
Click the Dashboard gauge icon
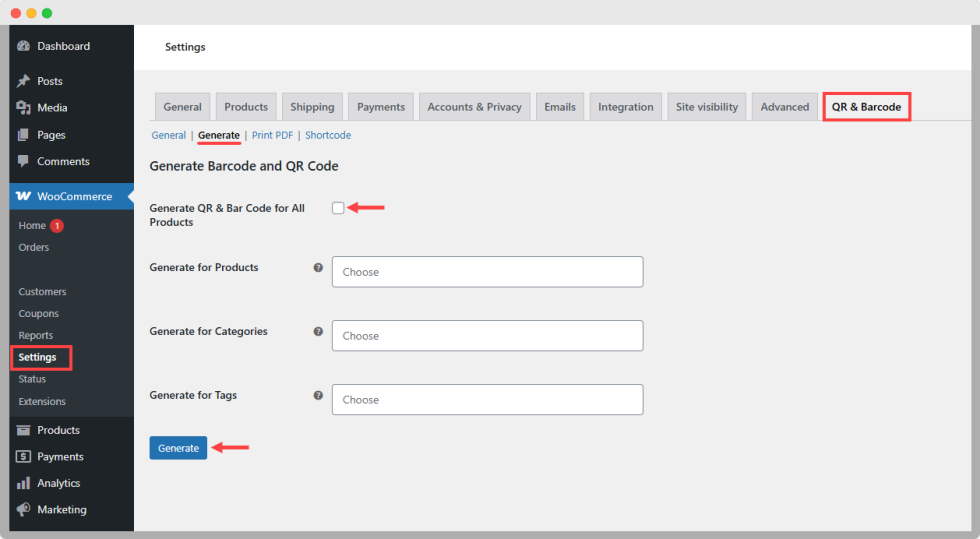coord(23,47)
